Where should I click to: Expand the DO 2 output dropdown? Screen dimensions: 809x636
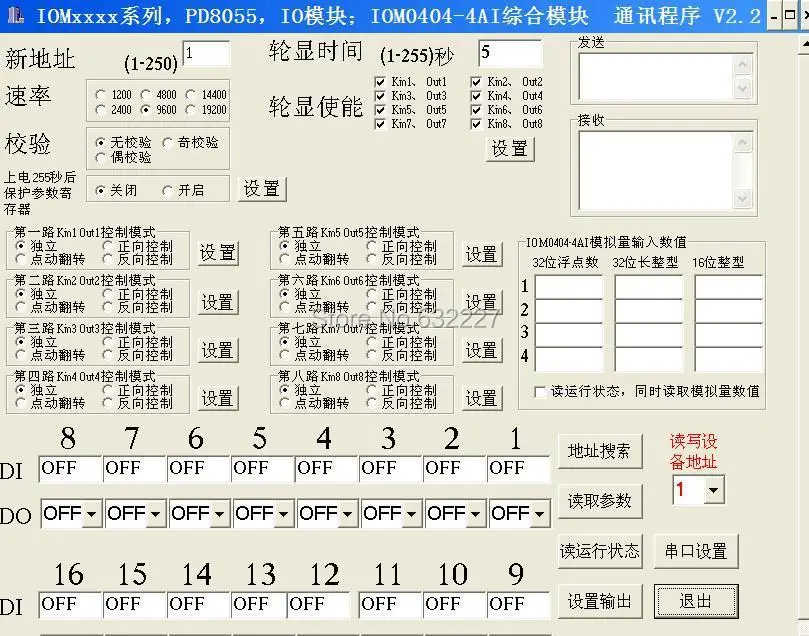click(476, 514)
